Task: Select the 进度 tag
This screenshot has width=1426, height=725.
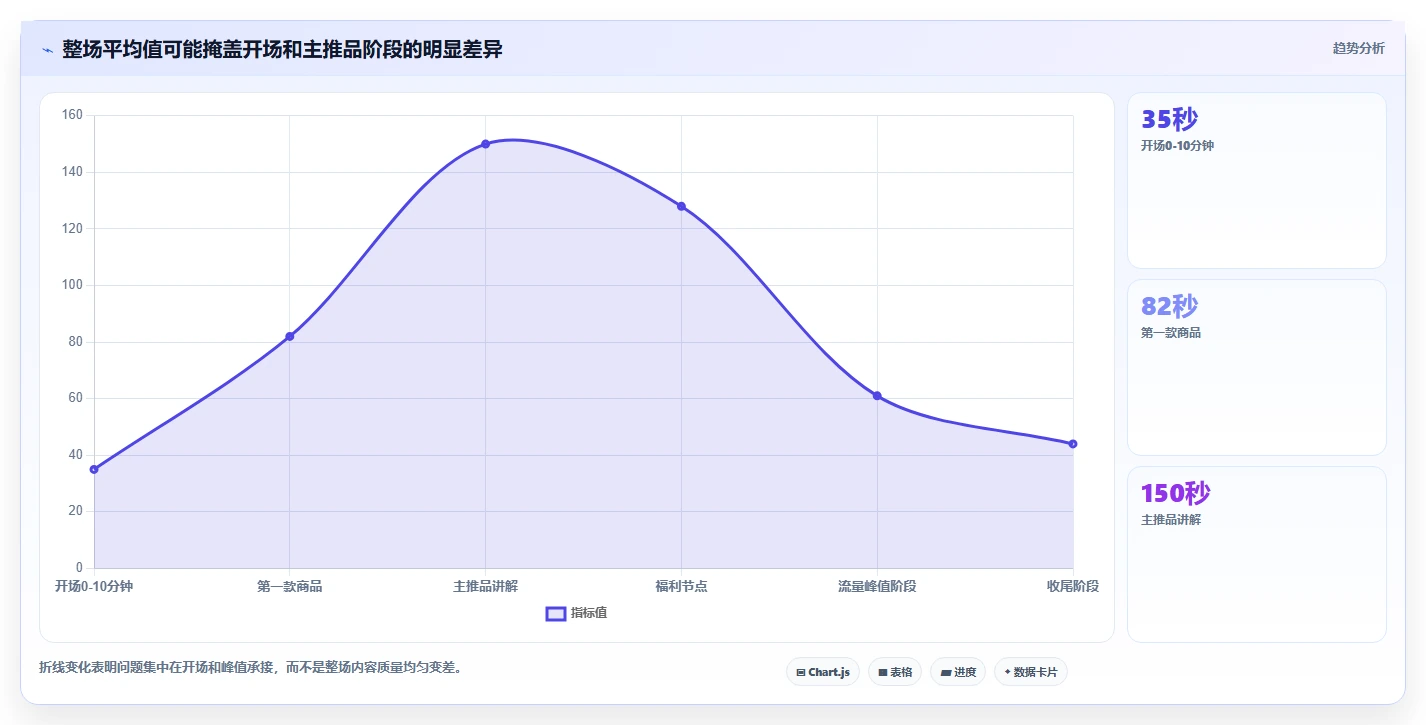Action: coord(958,672)
